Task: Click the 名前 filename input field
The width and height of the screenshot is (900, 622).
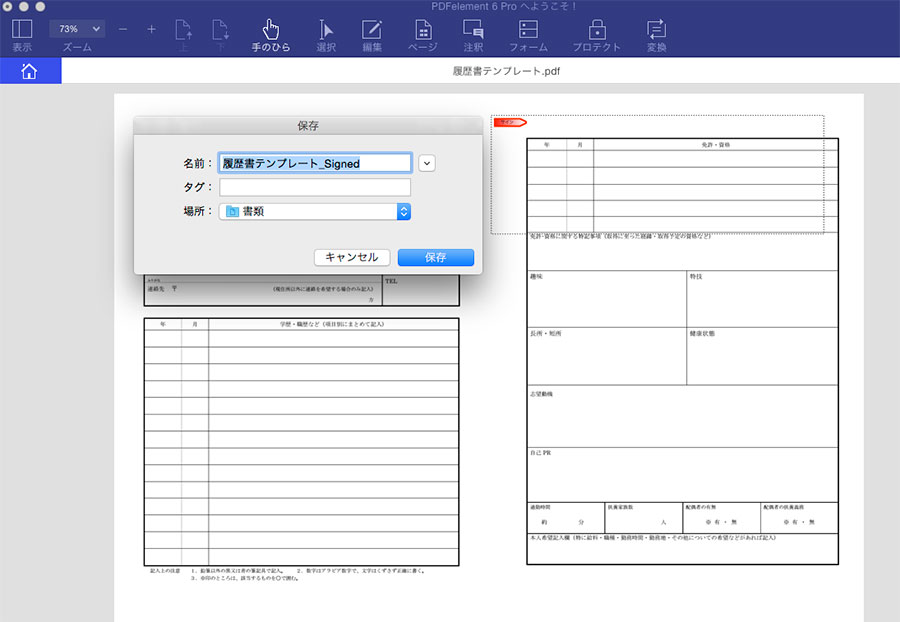Action: 315,164
